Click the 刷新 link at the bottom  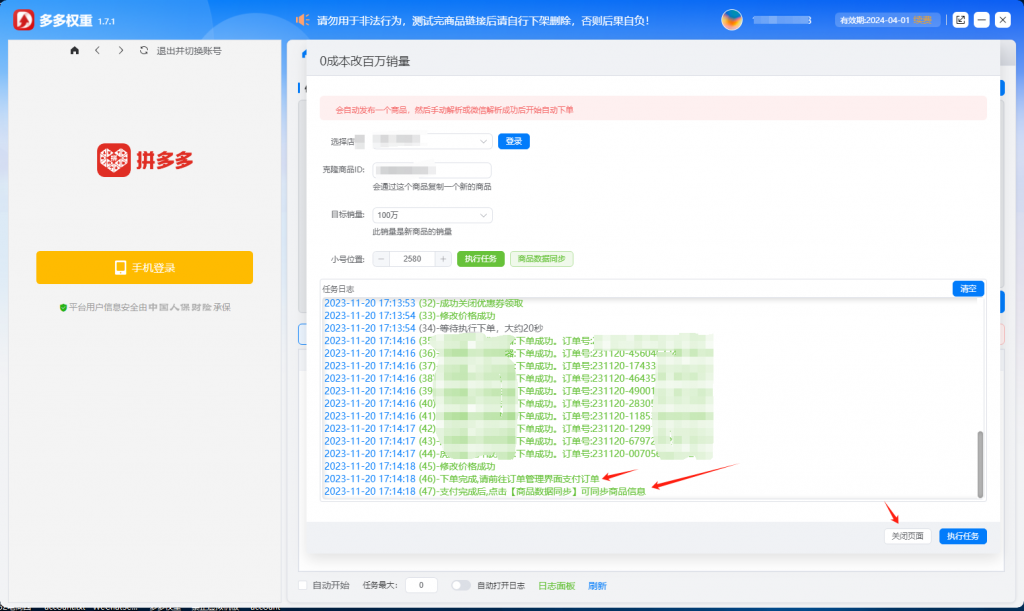pos(597,586)
